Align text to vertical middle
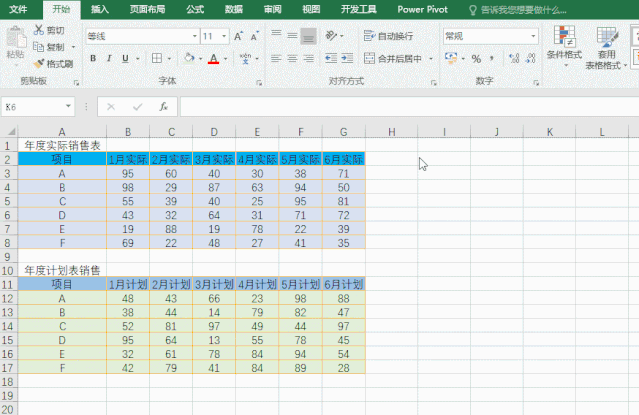The height and width of the screenshot is (415, 639). 292,36
